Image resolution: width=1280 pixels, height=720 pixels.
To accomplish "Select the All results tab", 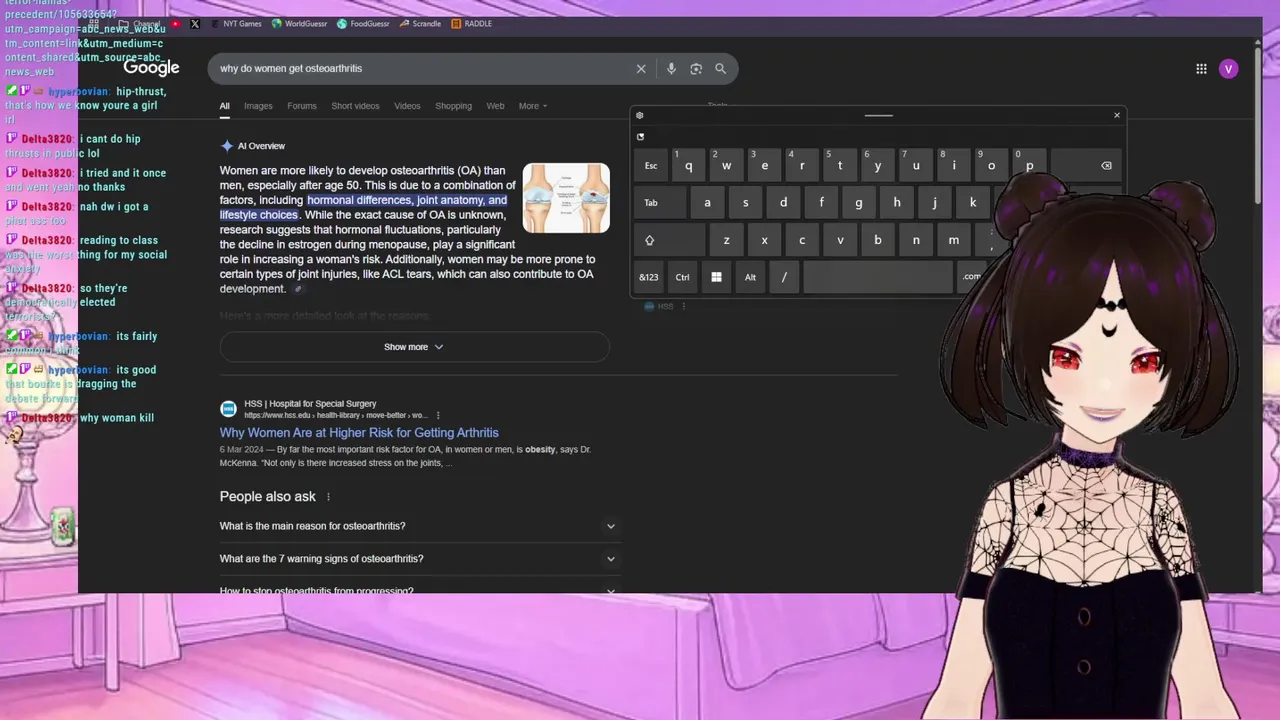I will [224, 106].
